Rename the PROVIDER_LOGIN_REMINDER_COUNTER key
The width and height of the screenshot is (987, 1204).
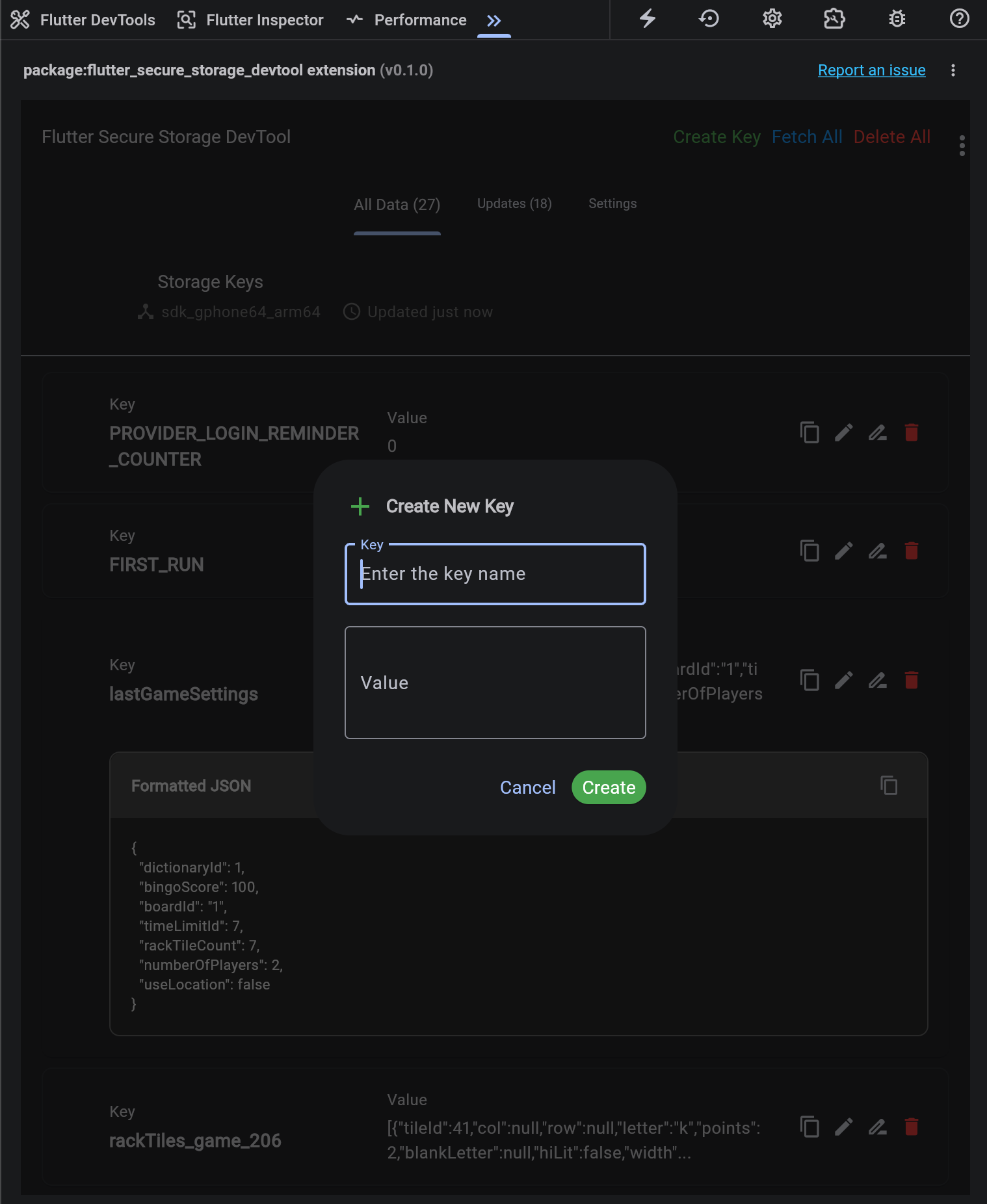pyautogui.click(x=878, y=432)
